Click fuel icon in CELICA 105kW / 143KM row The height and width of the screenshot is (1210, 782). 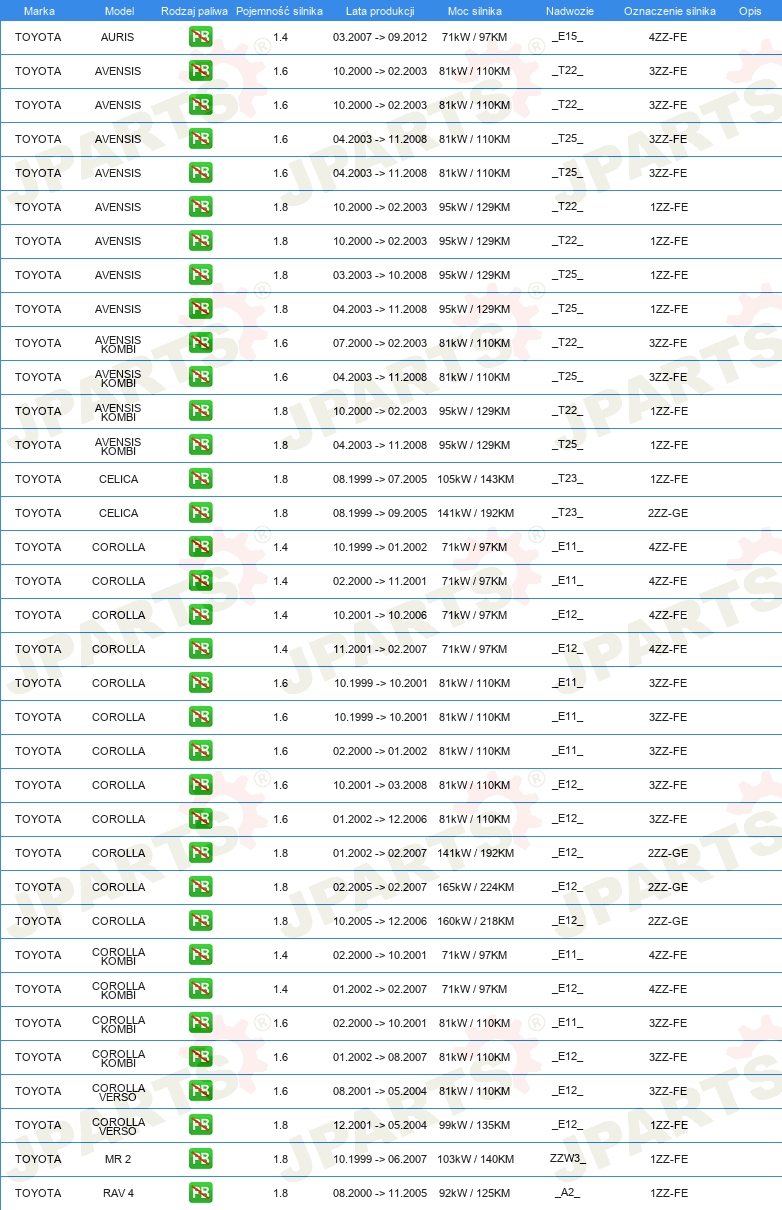point(200,479)
